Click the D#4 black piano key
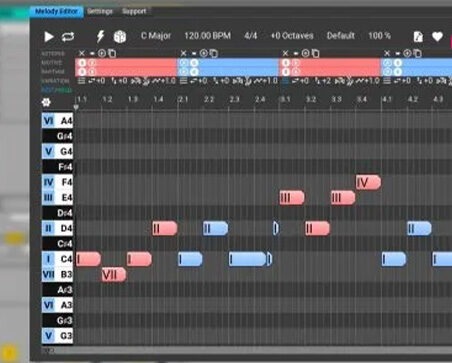Image resolution: width=452 pixels, height=363 pixels. pyautogui.click(x=57, y=213)
